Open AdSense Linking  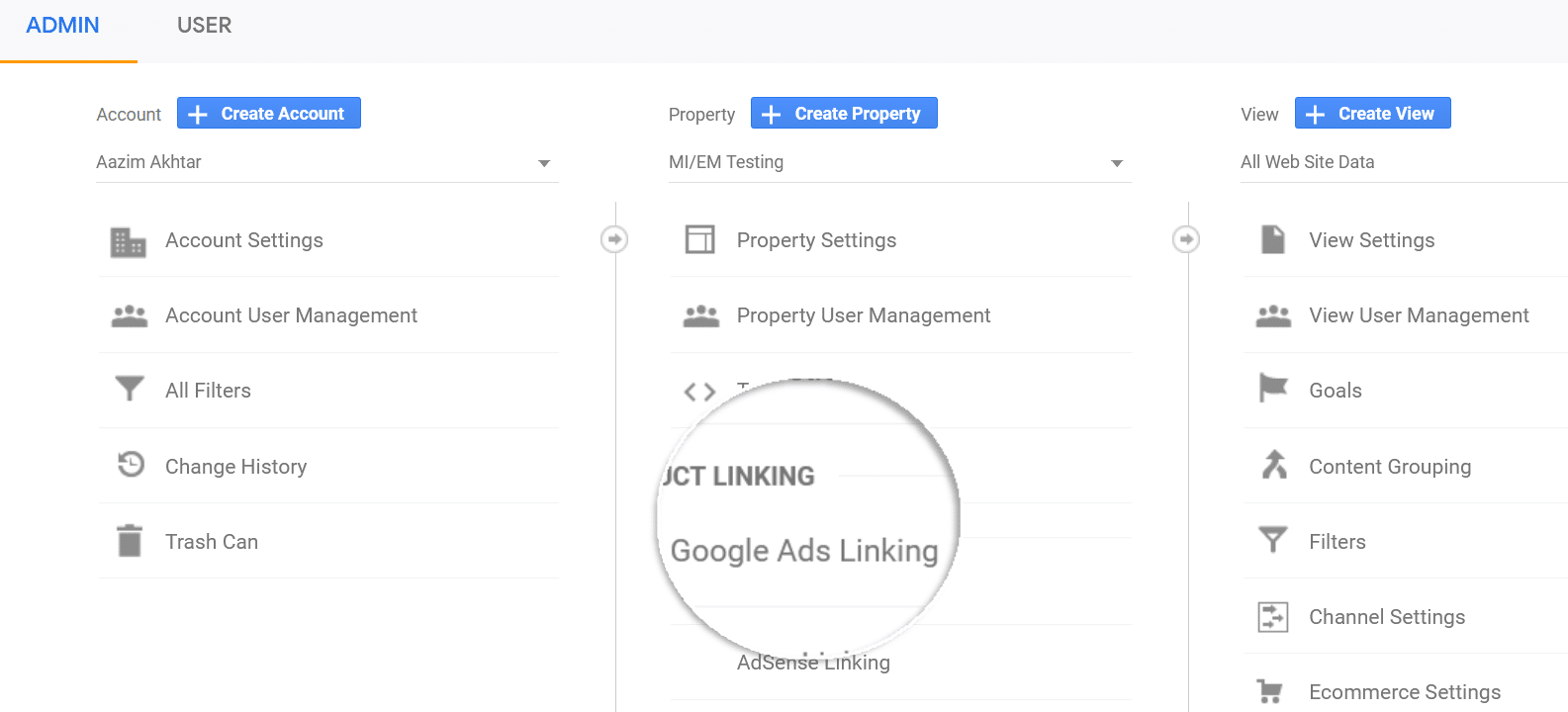pos(813,663)
